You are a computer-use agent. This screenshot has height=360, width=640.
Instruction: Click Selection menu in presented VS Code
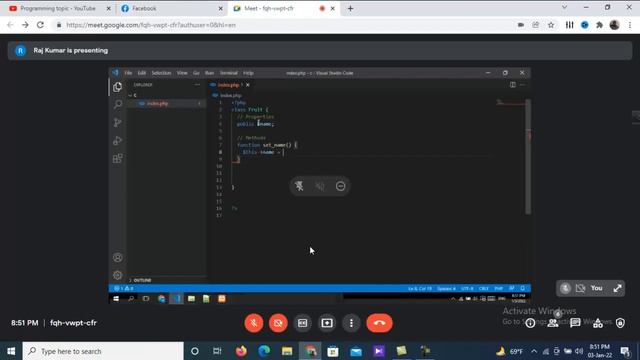pyautogui.click(x=161, y=73)
